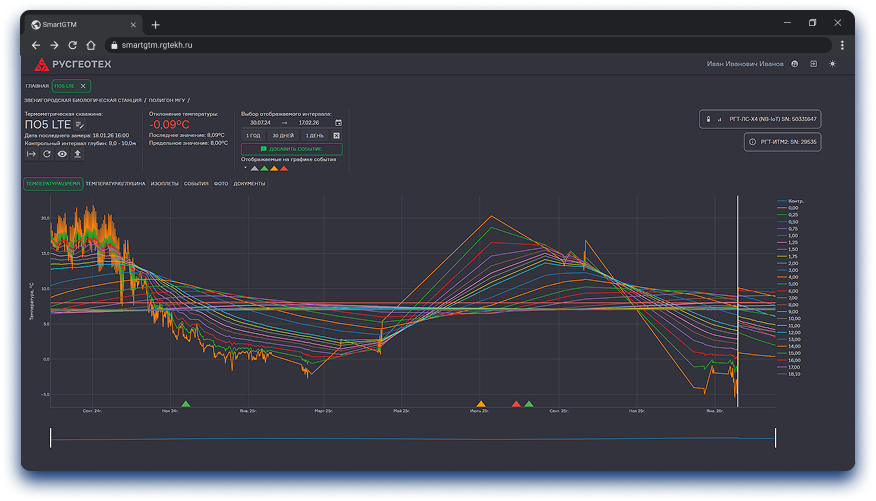Click the edit icon beside ПО5 LTE
876x501 pixels.
coord(80,125)
